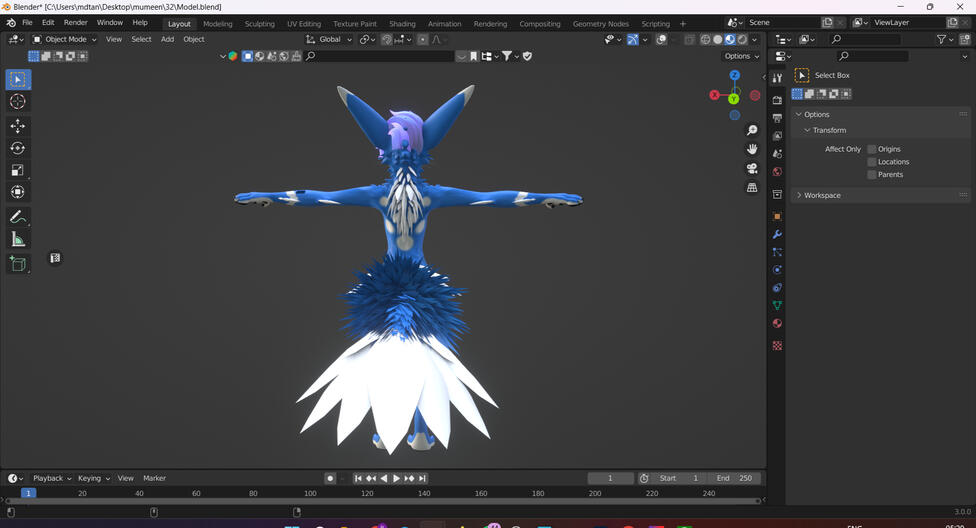Viewport: 976px width, 528px height.
Task: Open the Playback dropdown in timeline
Action: [x=52, y=478]
